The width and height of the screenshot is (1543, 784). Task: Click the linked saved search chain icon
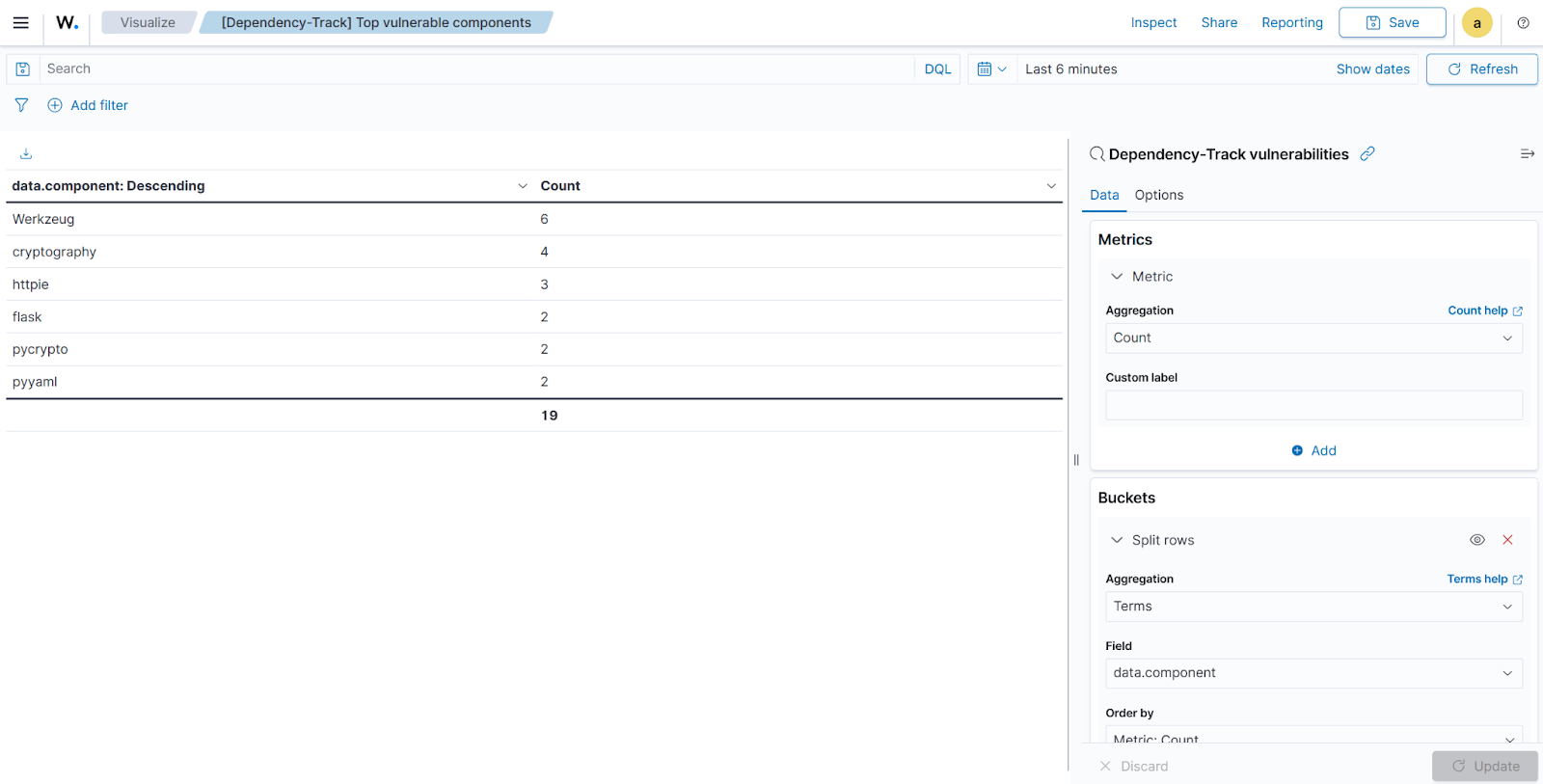click(1367, 153)
